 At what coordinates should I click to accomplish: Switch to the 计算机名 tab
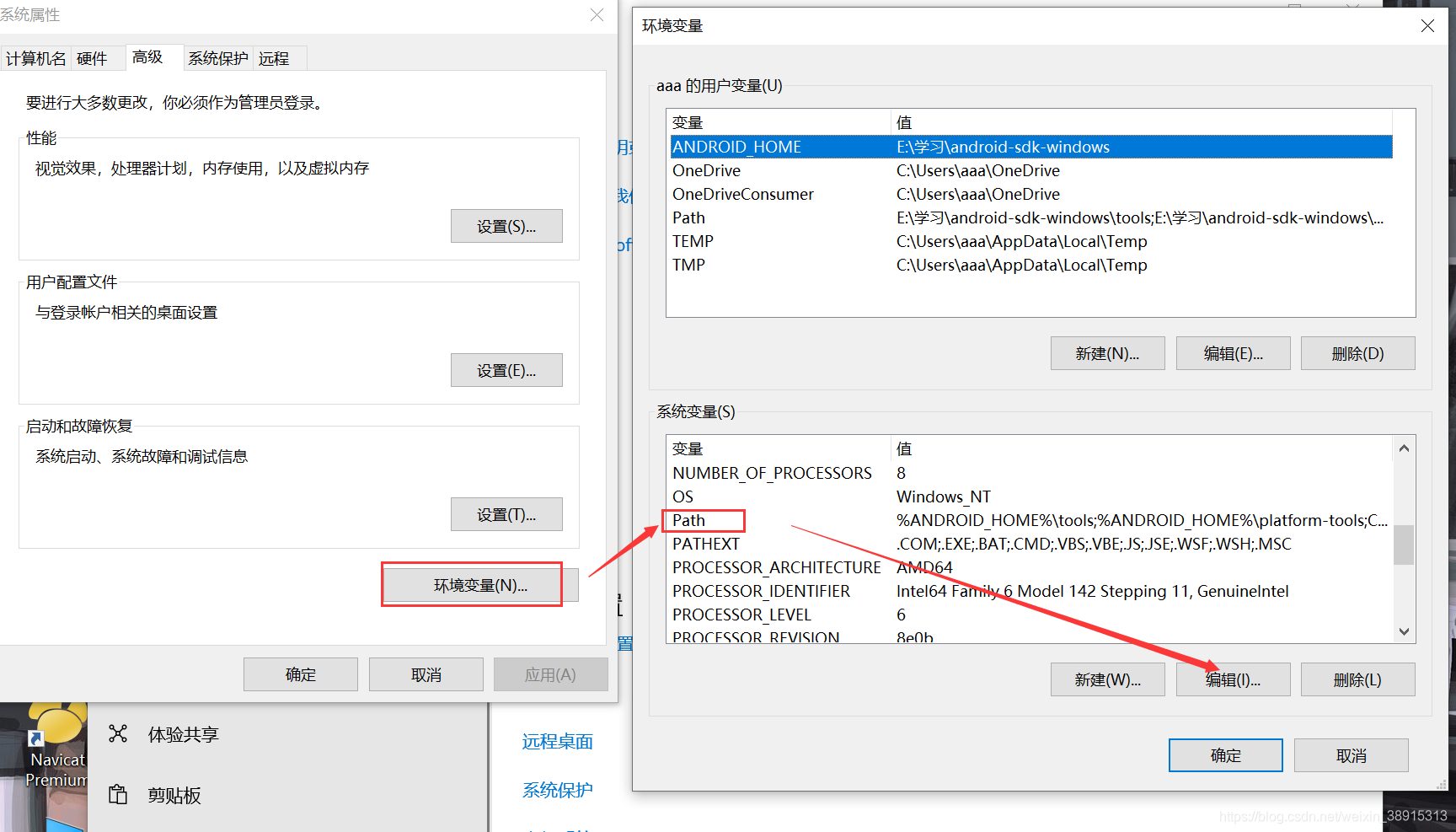(35, 58)
